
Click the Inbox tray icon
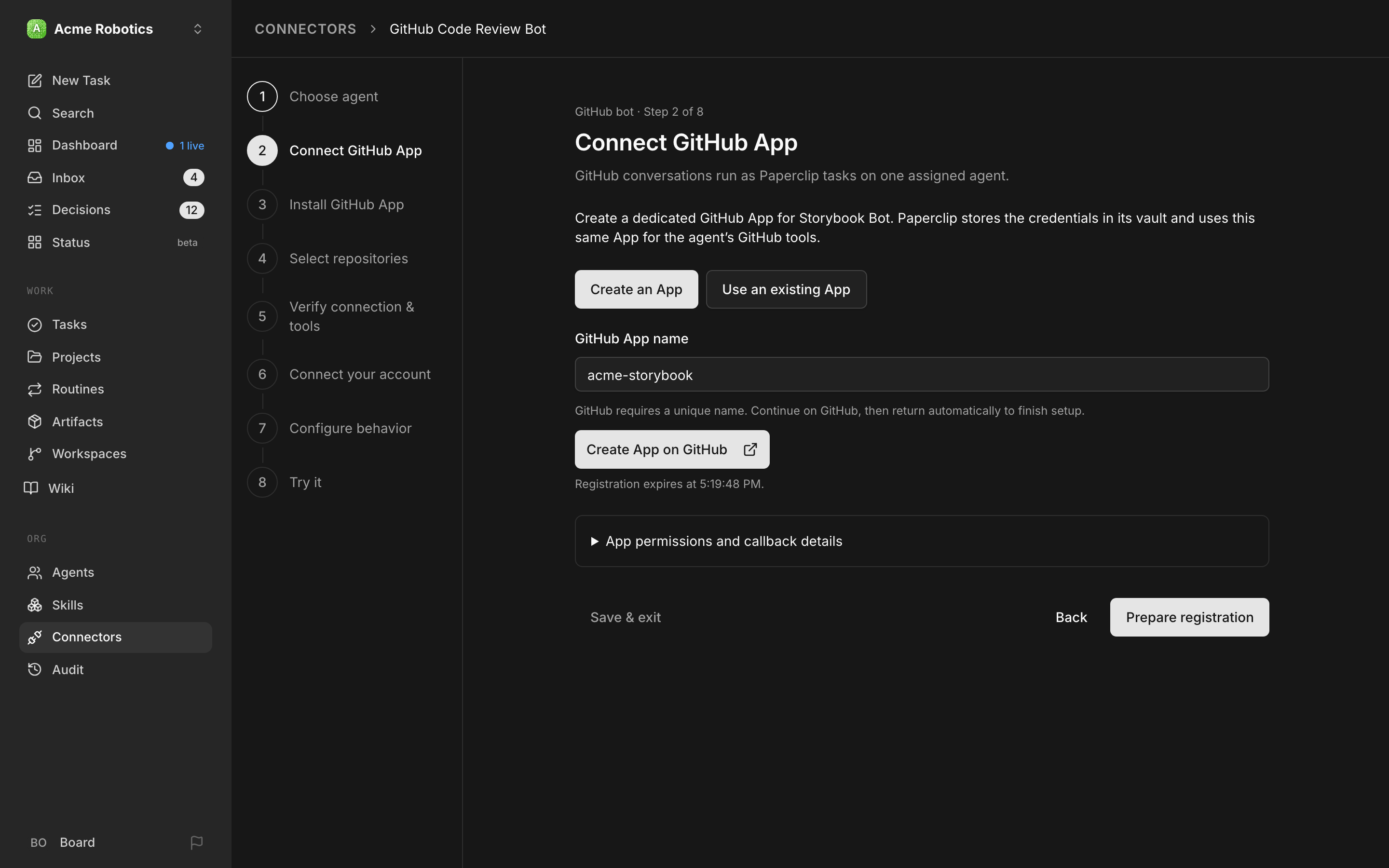coord(34,178)
